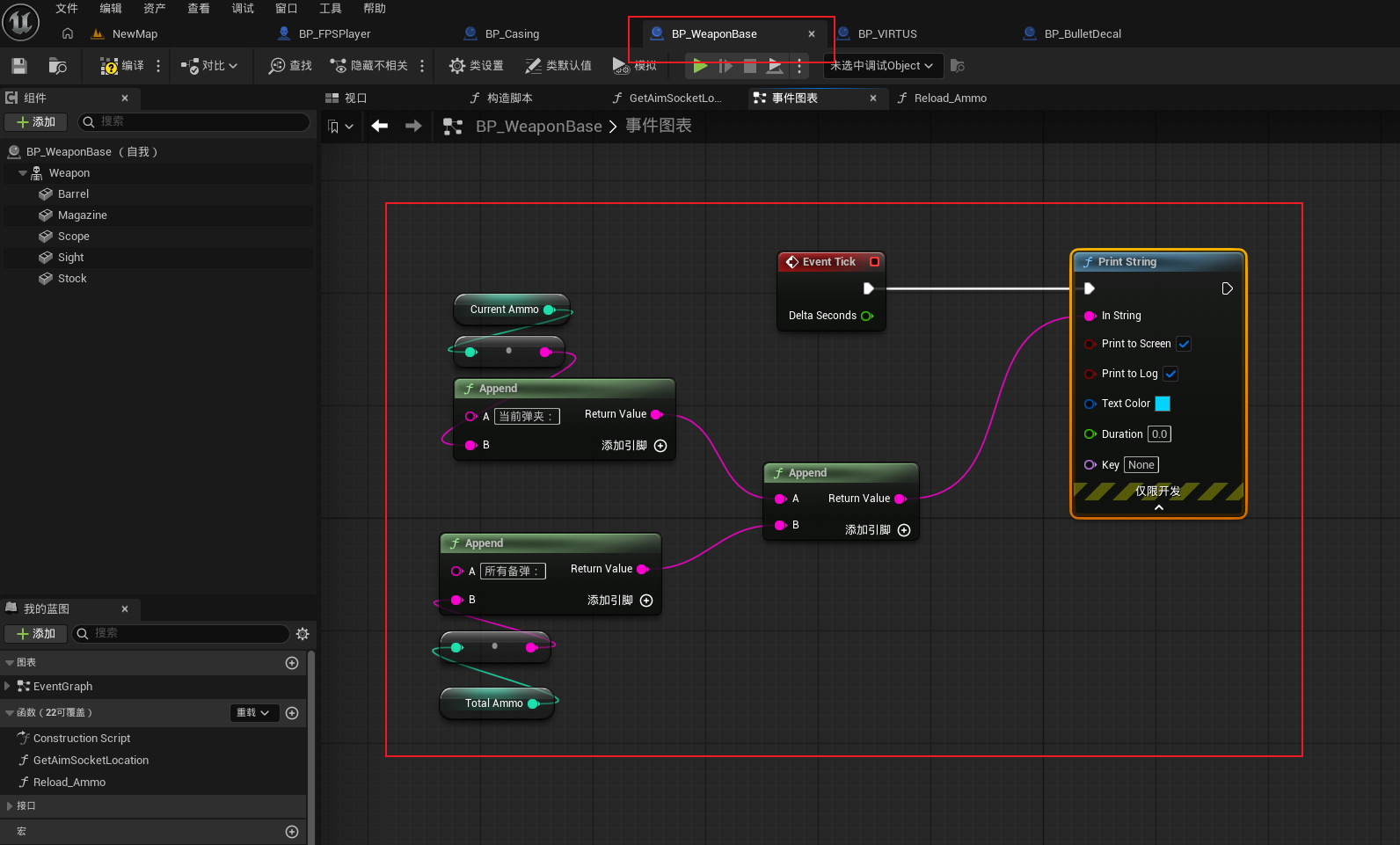Screen dimensions: 1400x845
Task: Click the Duration value field
Action: 1159,434
